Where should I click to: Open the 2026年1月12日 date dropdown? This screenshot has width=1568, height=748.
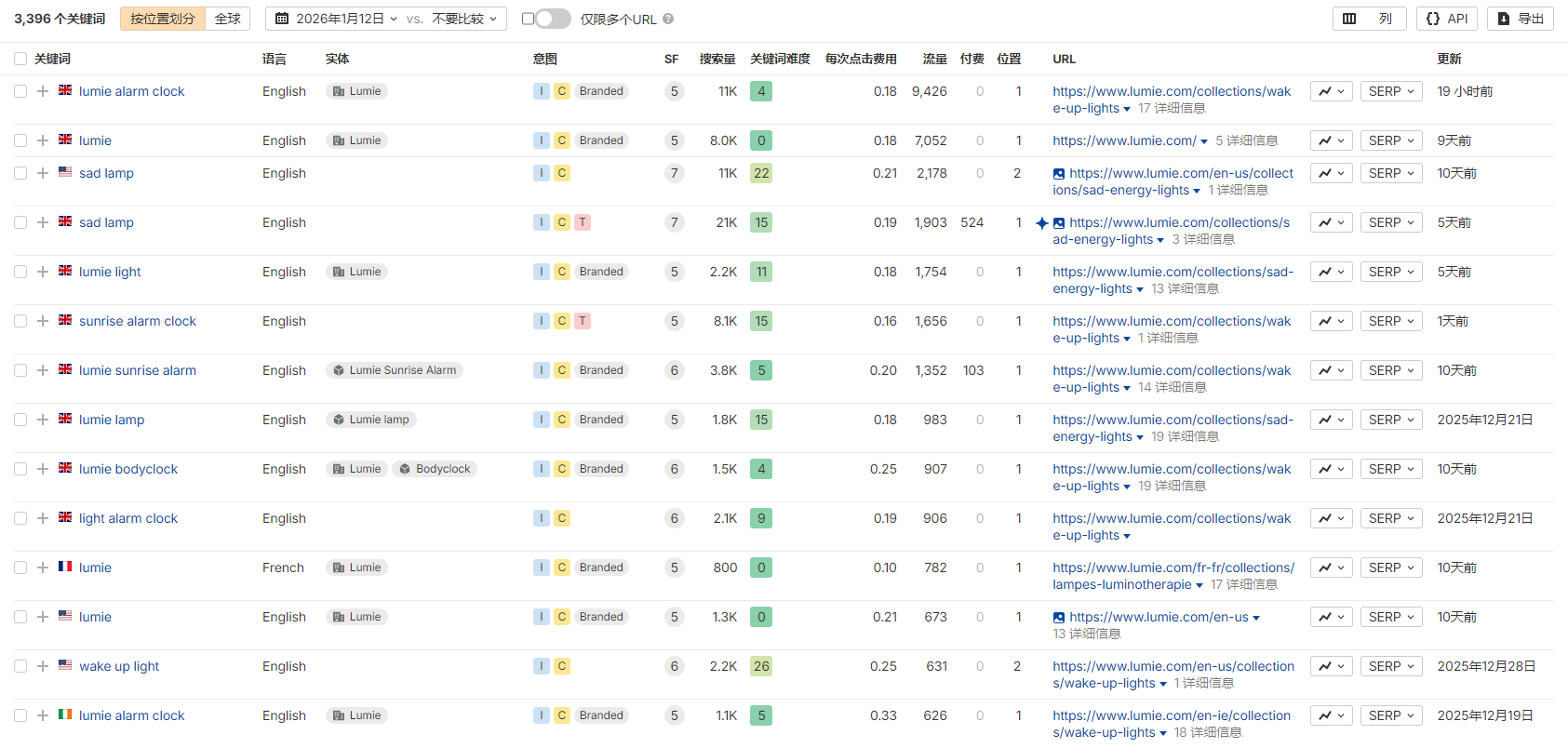coord(337,19)
